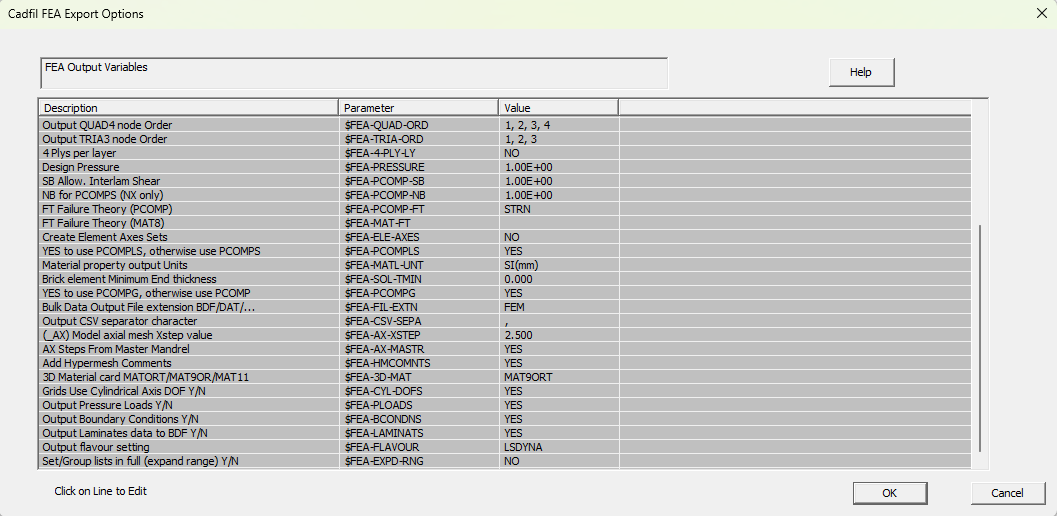
Task: Click the FEA Output Variables text box
Action: pos(354,74)
